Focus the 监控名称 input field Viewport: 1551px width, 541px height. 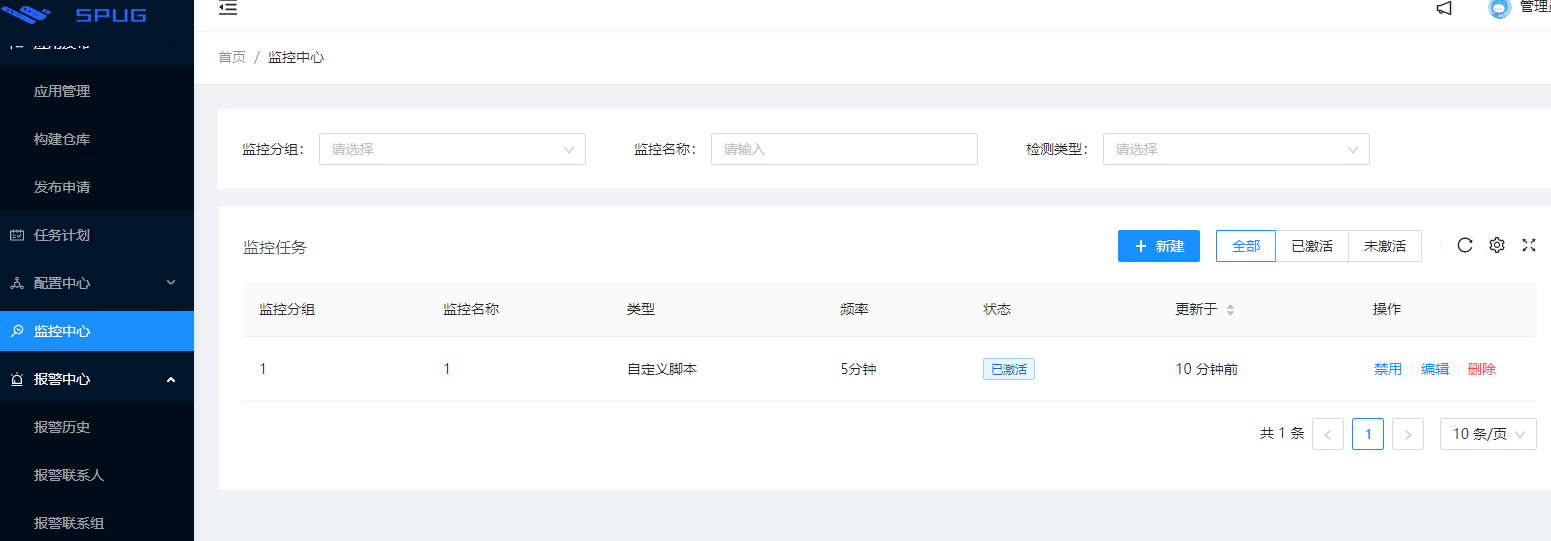tap(844, 149)
